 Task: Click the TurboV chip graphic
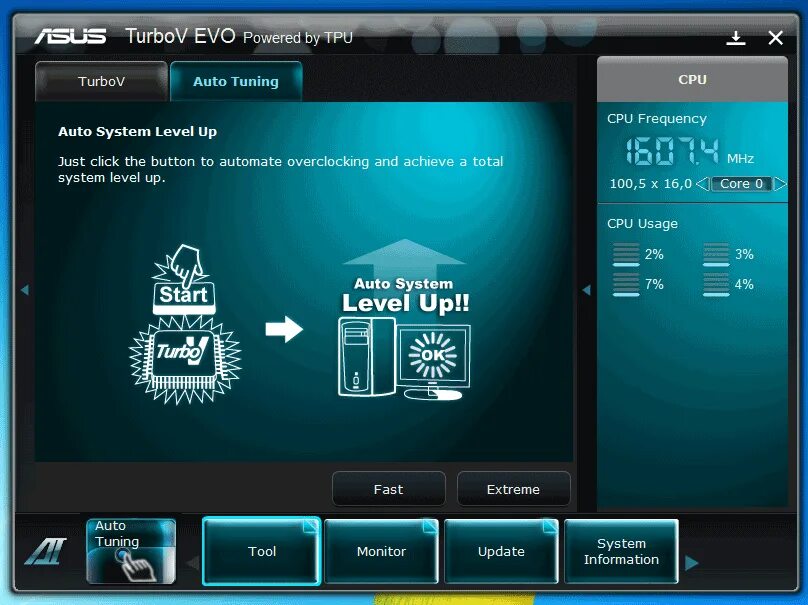(x=184, y=359)
